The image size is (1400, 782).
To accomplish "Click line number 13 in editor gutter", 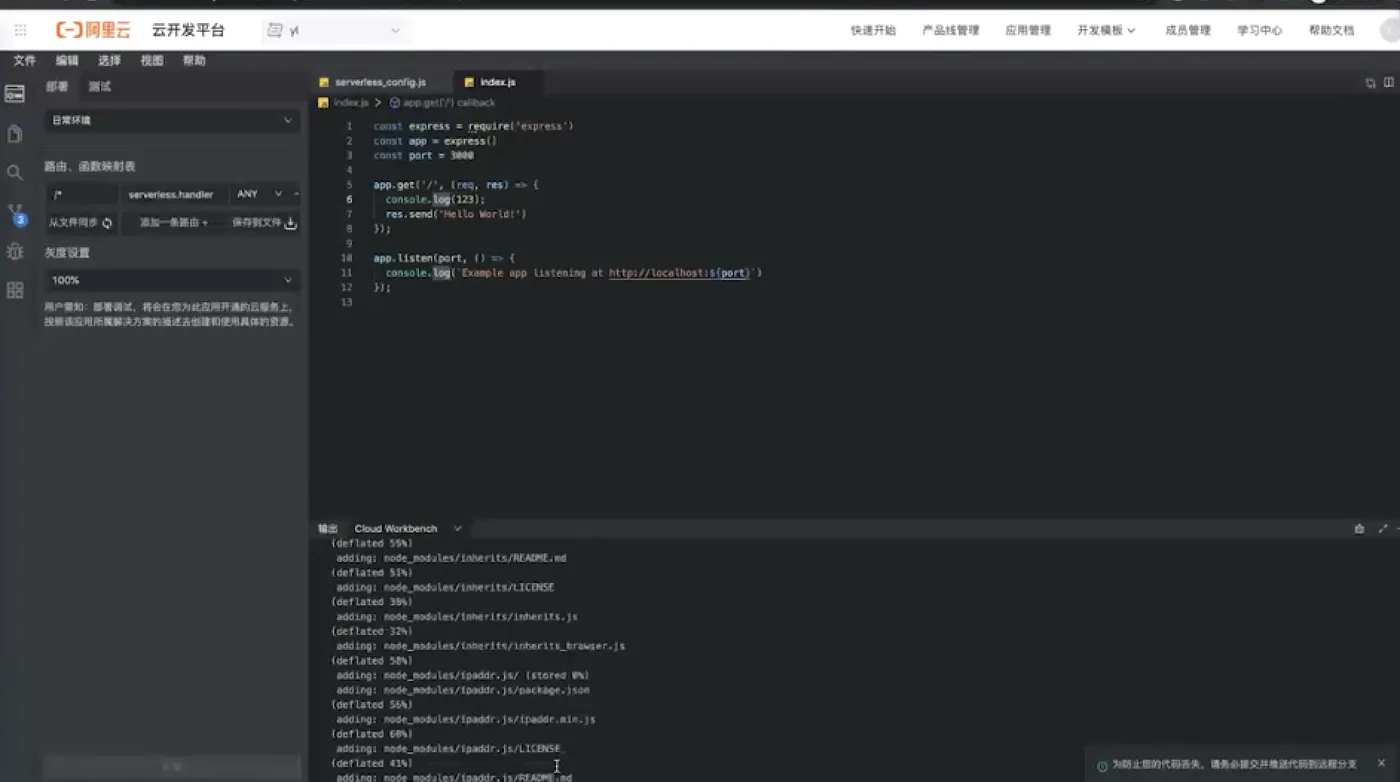I will pyautogui.click(x=347, y=302).
